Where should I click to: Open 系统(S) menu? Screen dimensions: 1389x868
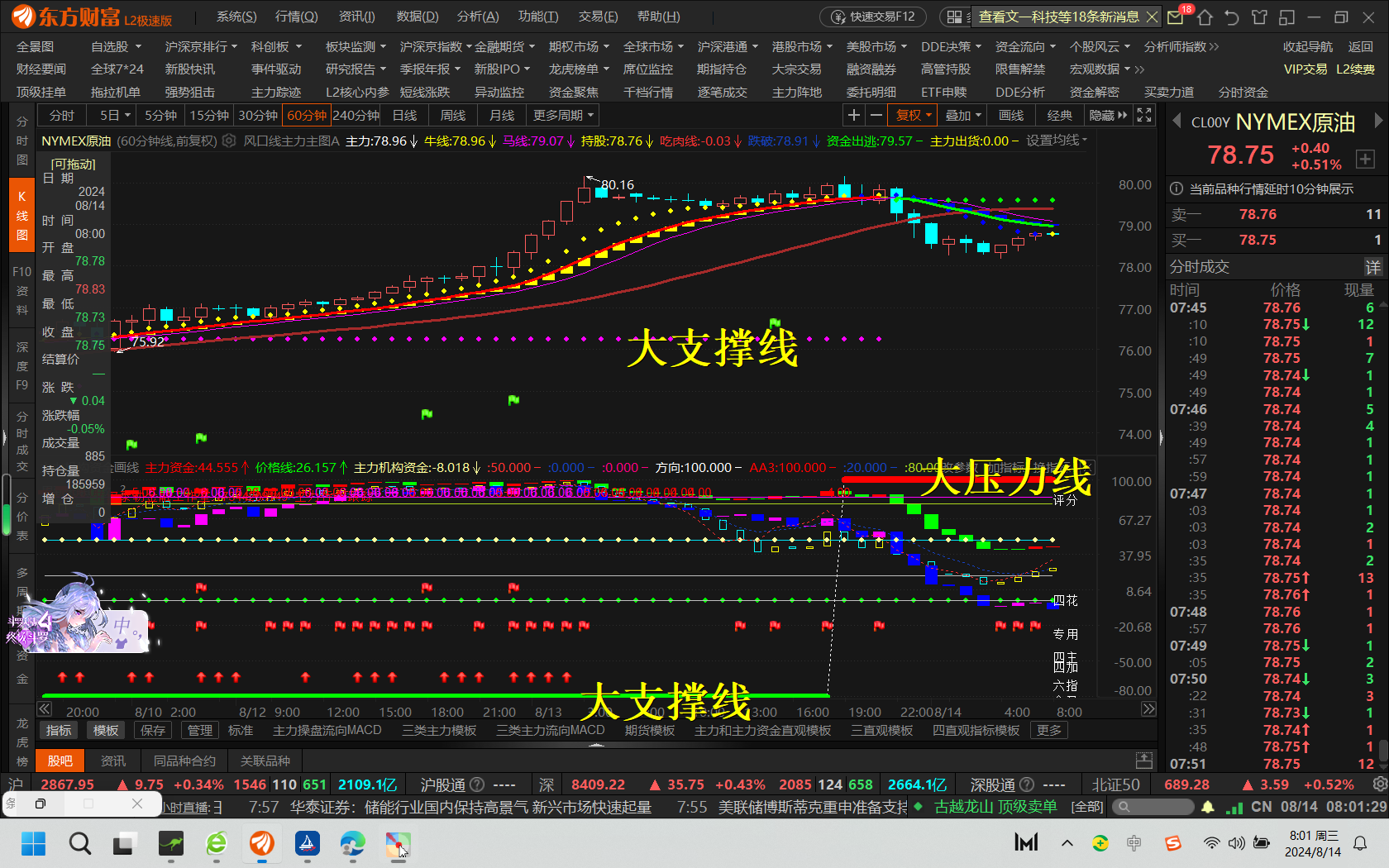click(x=236, y=17)
